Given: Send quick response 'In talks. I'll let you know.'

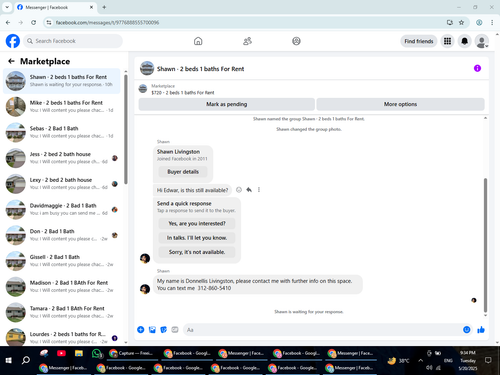Looking at the screenshot, I should pyautogui.click(x=197, y=238).
